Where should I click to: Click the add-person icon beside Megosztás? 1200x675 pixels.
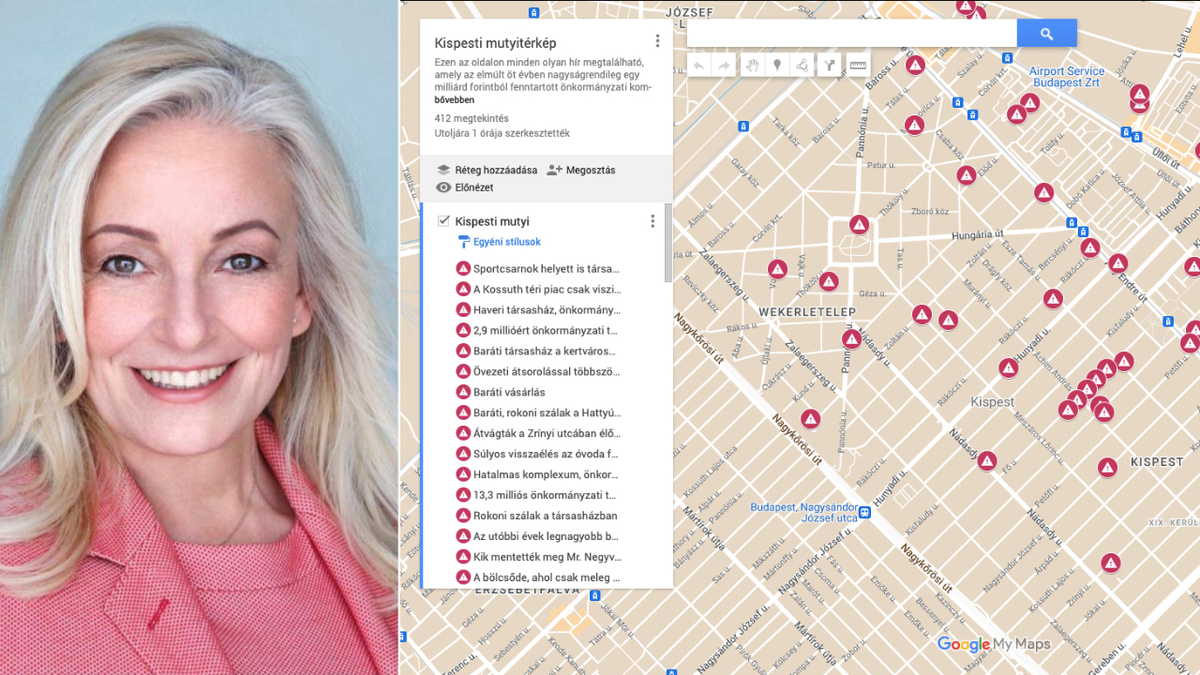click(x=554, y=170)
